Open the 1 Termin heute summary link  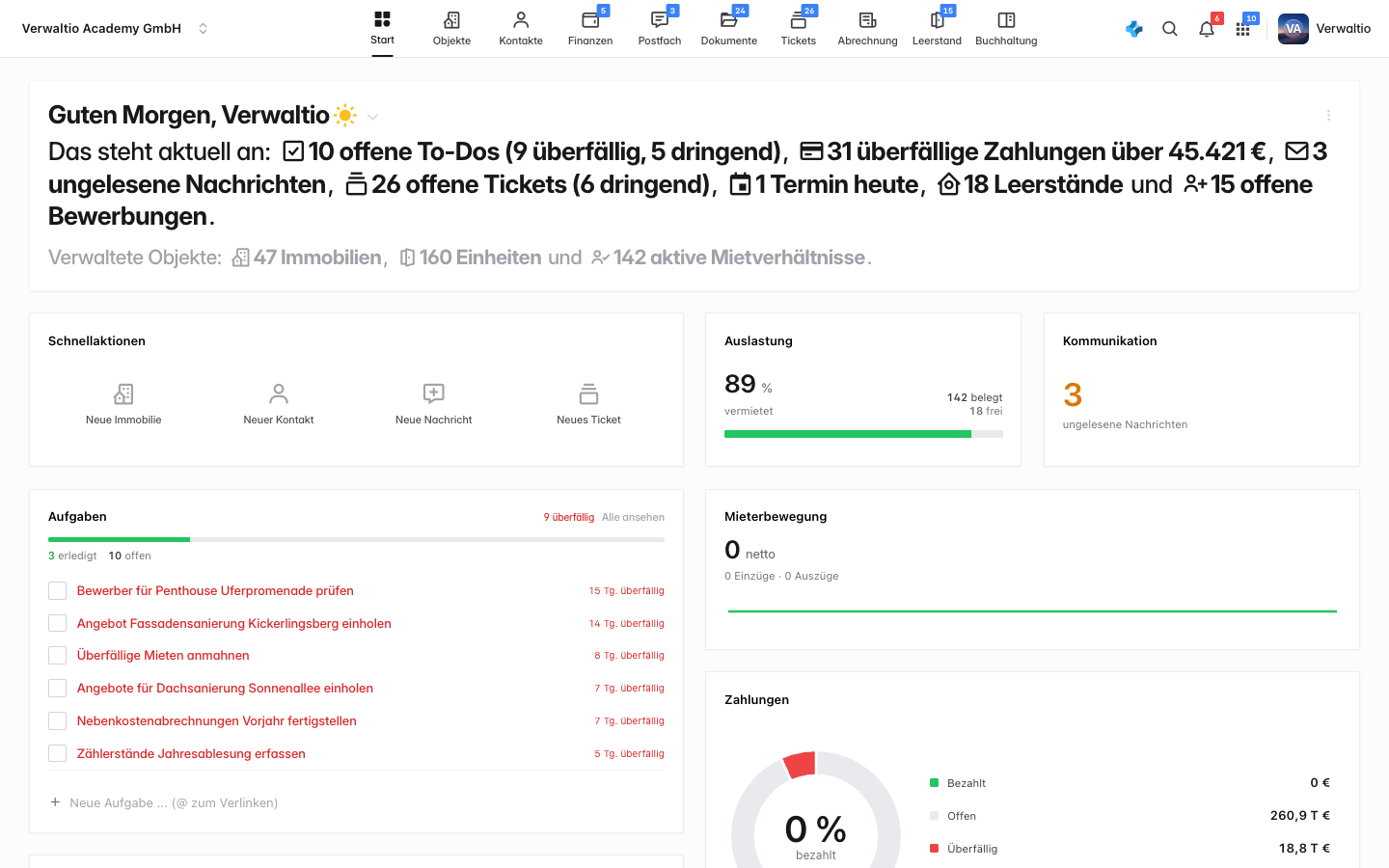[x=823, y=184]
